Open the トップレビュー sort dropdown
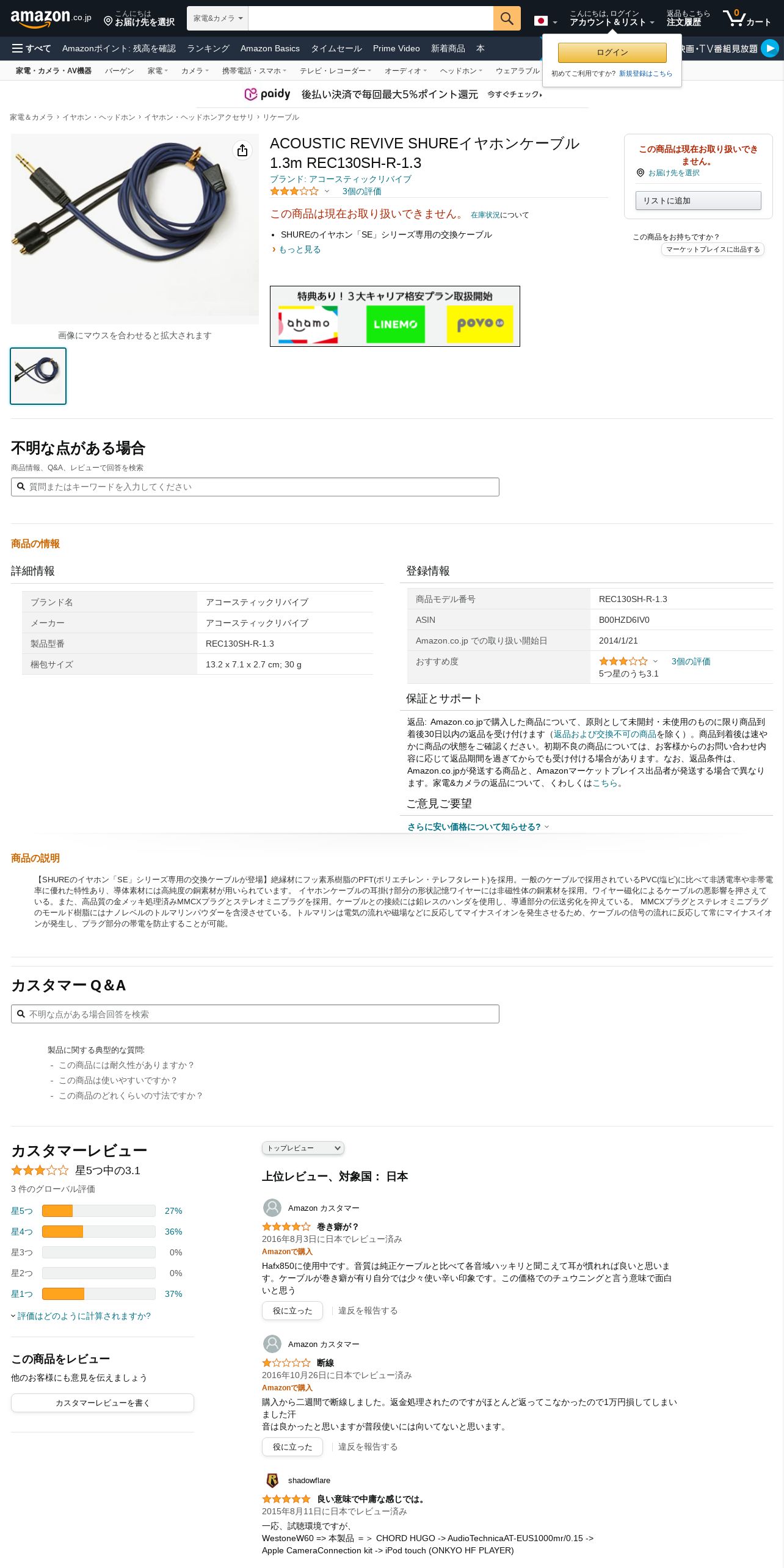 pyautogui.click(x=303, y=1148)
